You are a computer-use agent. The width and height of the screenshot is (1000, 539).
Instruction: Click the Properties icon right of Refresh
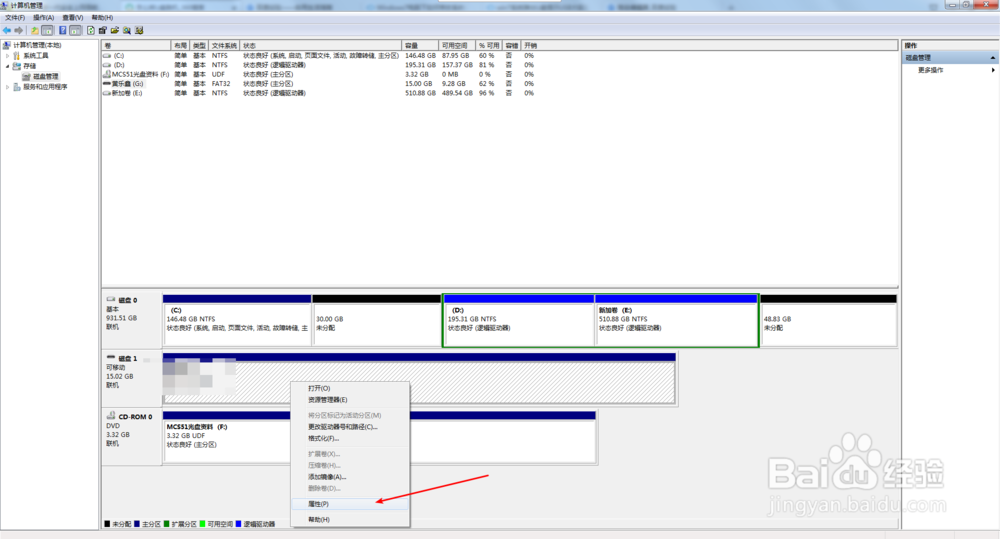coord(103,31)
